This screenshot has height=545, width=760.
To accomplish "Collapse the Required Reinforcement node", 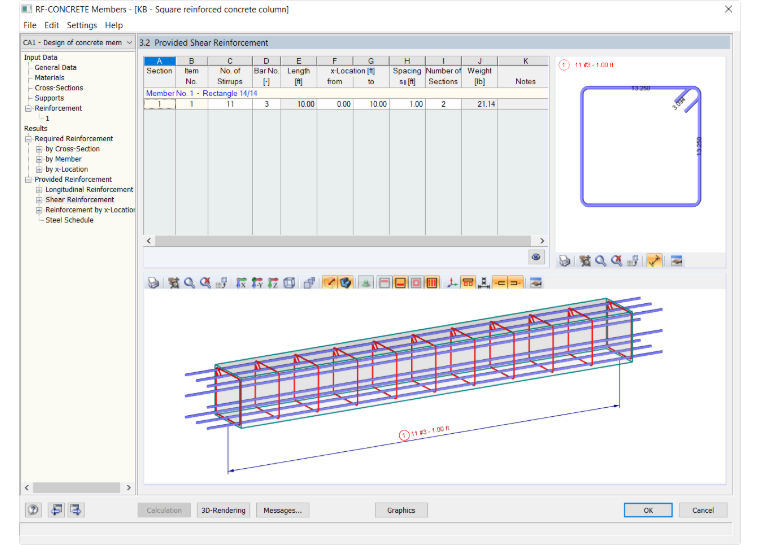I will tap(28, 139).
